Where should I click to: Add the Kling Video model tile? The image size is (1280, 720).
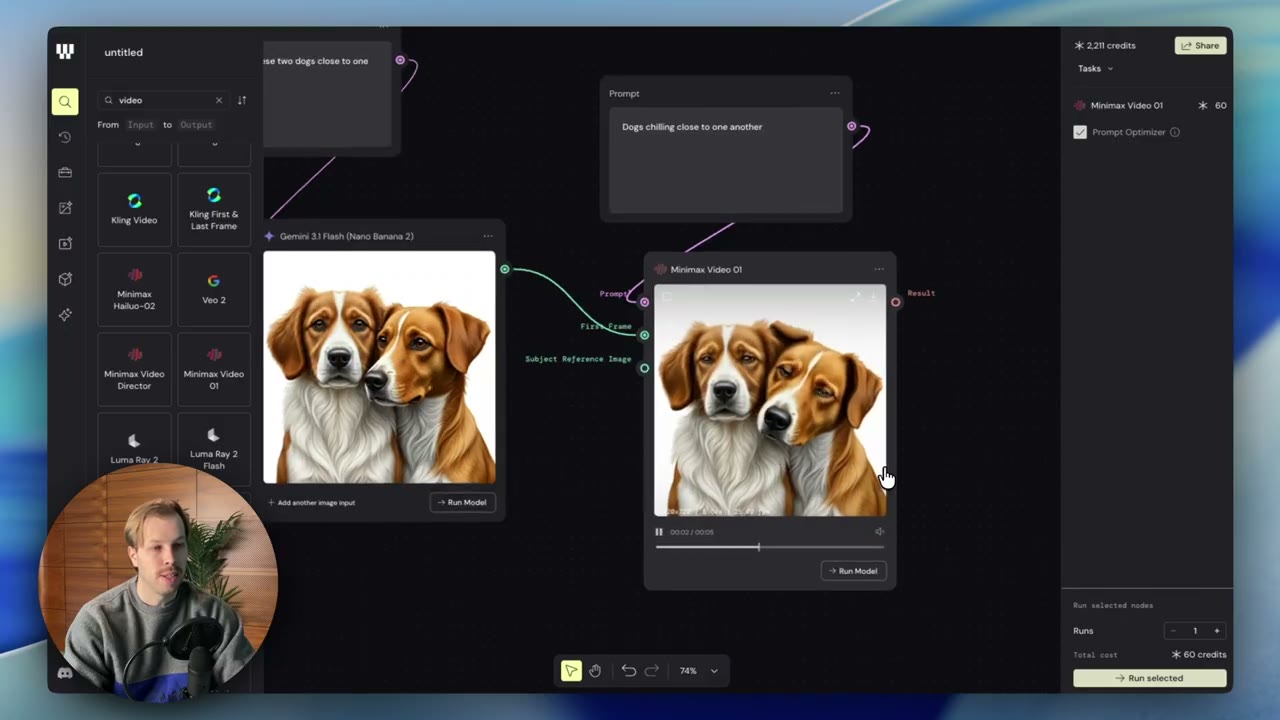(x=134, y=209)
